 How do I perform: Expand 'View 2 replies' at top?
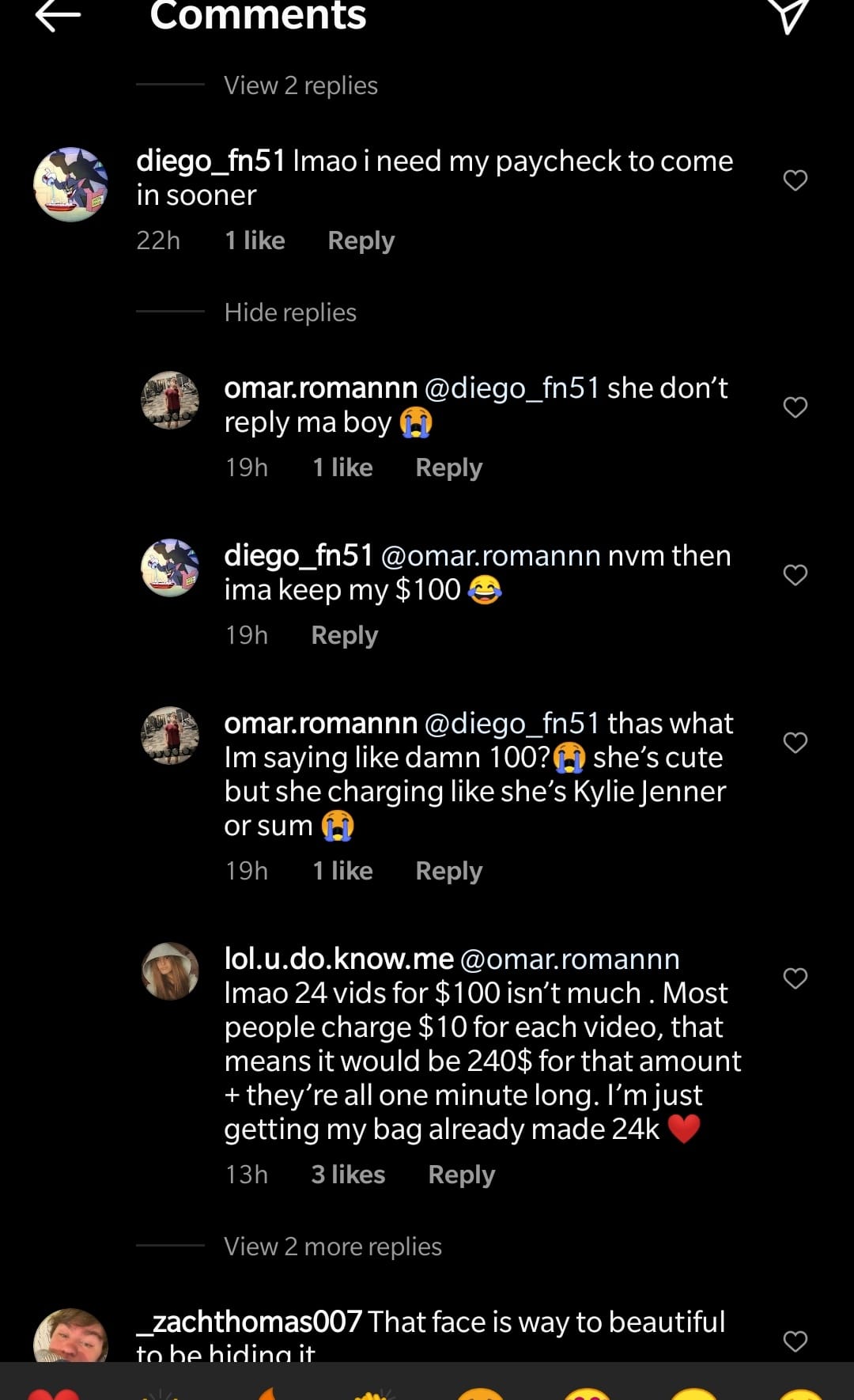pos(300,85)
